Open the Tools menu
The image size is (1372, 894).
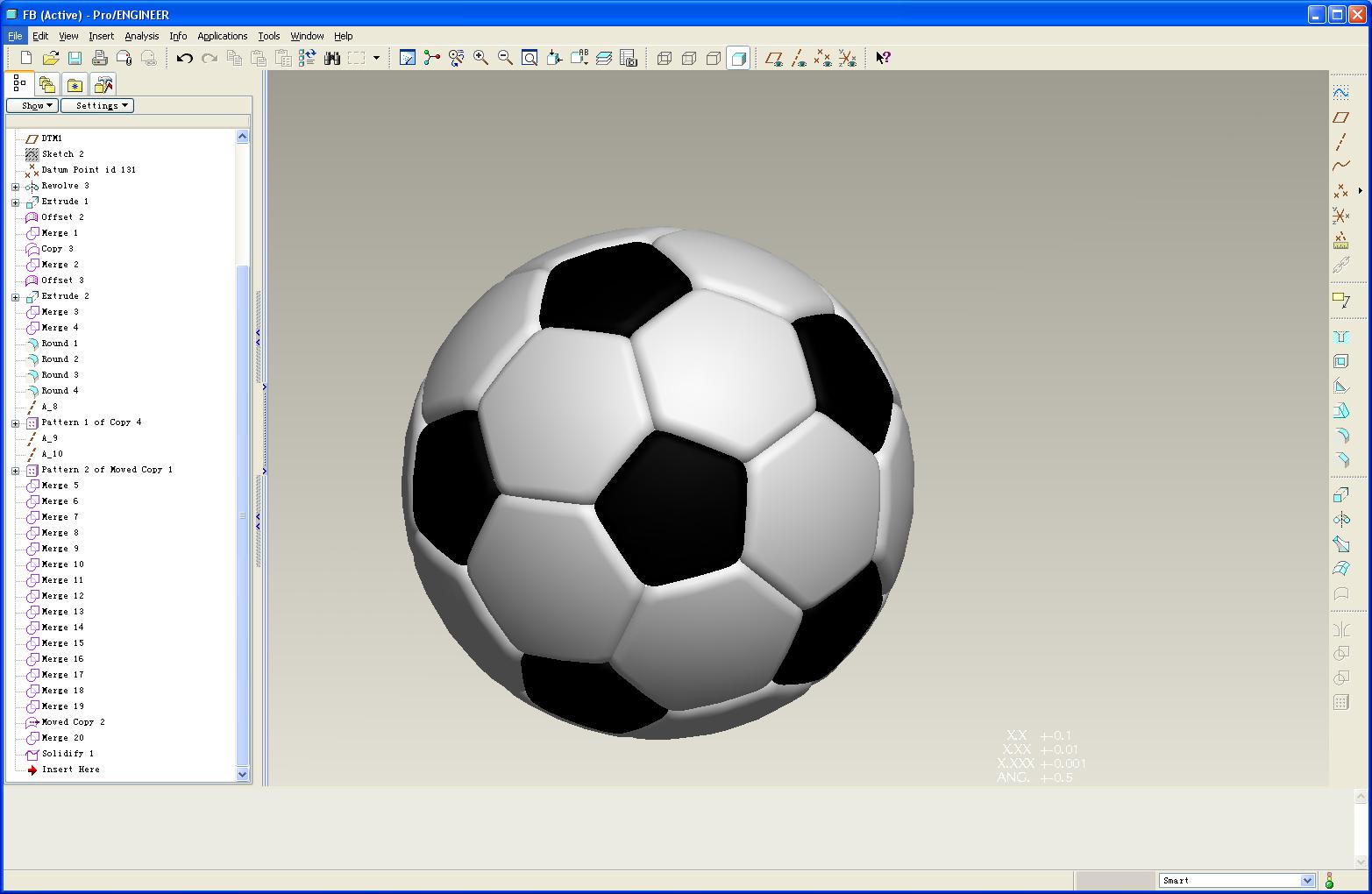[x=269, y=36]
